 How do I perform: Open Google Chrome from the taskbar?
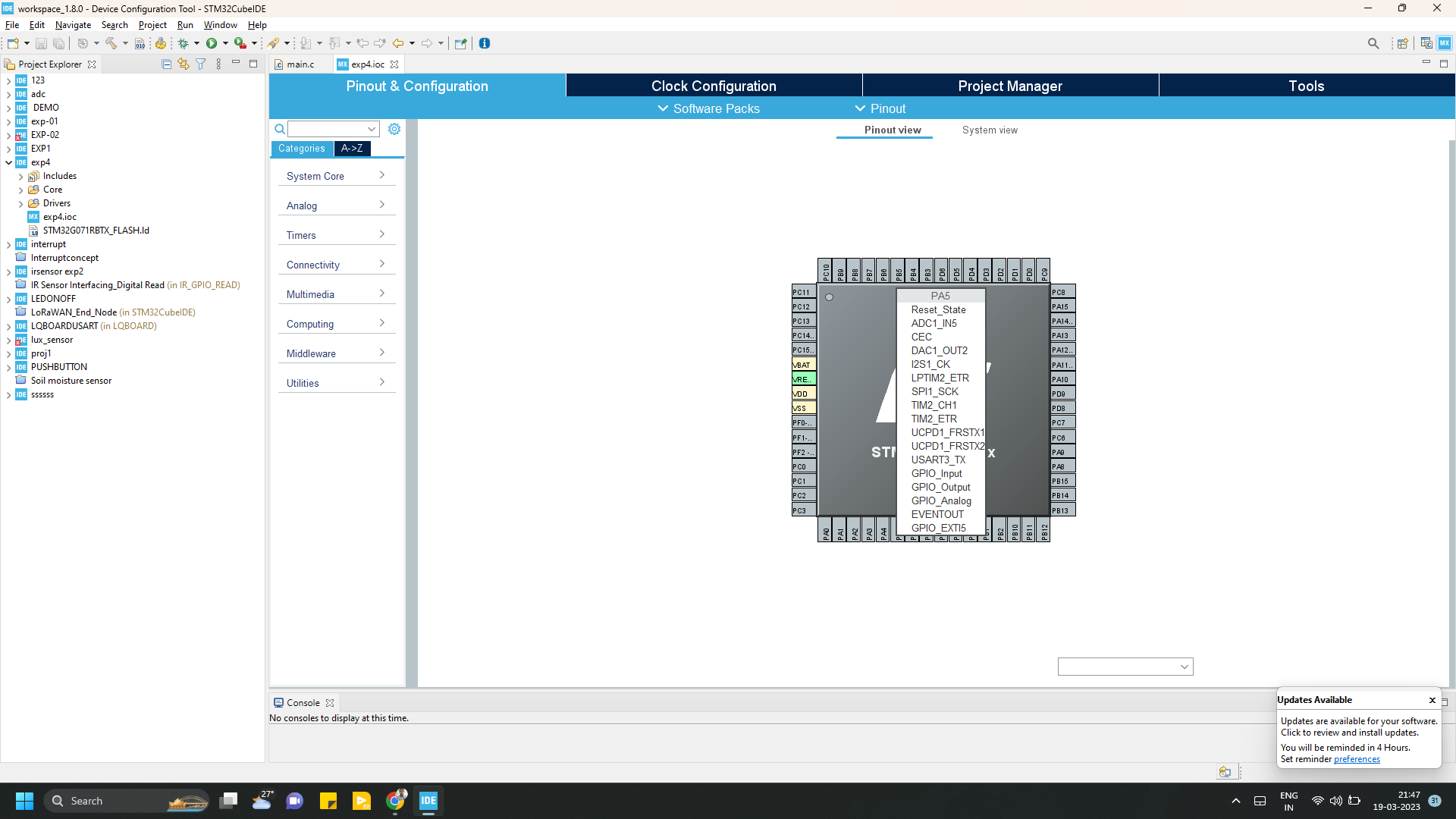[395, 801]
